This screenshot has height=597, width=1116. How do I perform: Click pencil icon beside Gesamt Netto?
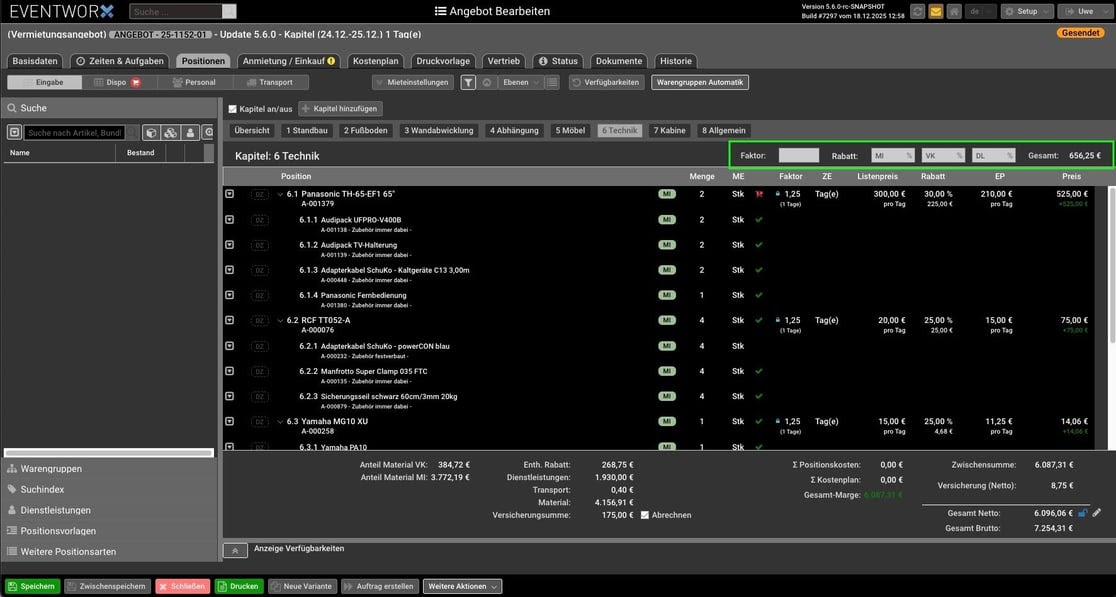tap(1096, 513)
